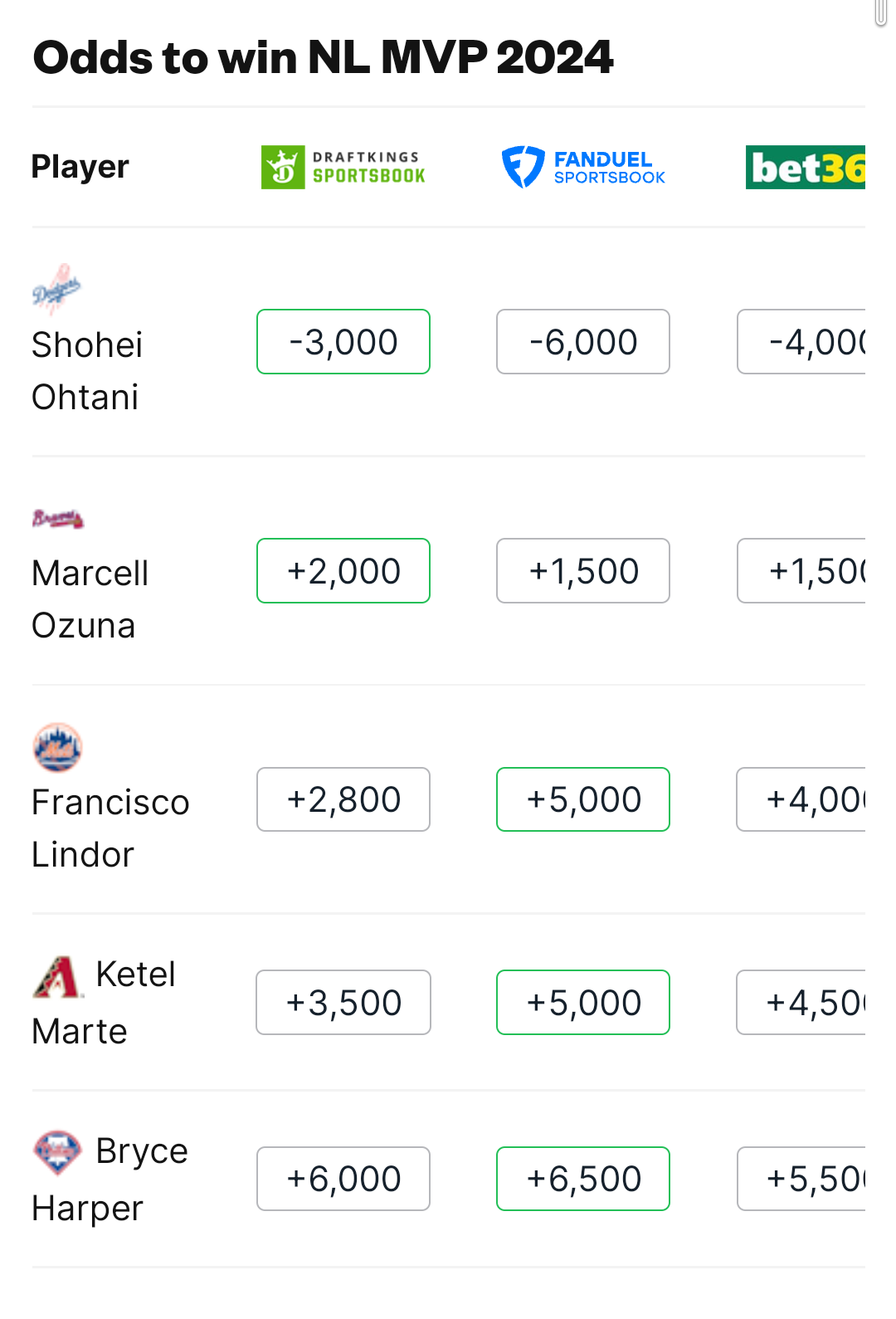The image size is (896, 1319).
Task: Open the FanDuel Sportsbook logo
Action: coord(583,167)
